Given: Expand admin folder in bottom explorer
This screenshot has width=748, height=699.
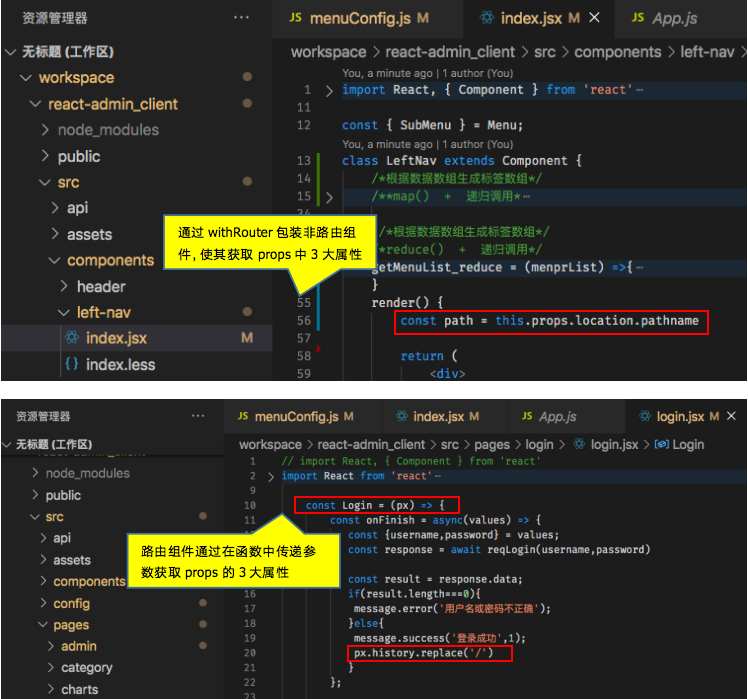Looking at the screenshot, I should tap(51, 646).
